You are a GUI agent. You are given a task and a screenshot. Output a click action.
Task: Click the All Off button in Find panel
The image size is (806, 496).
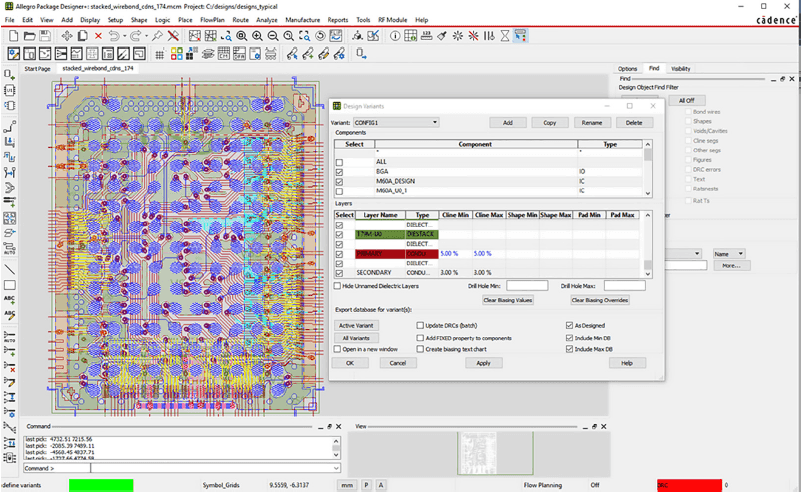tap(687, 101)
